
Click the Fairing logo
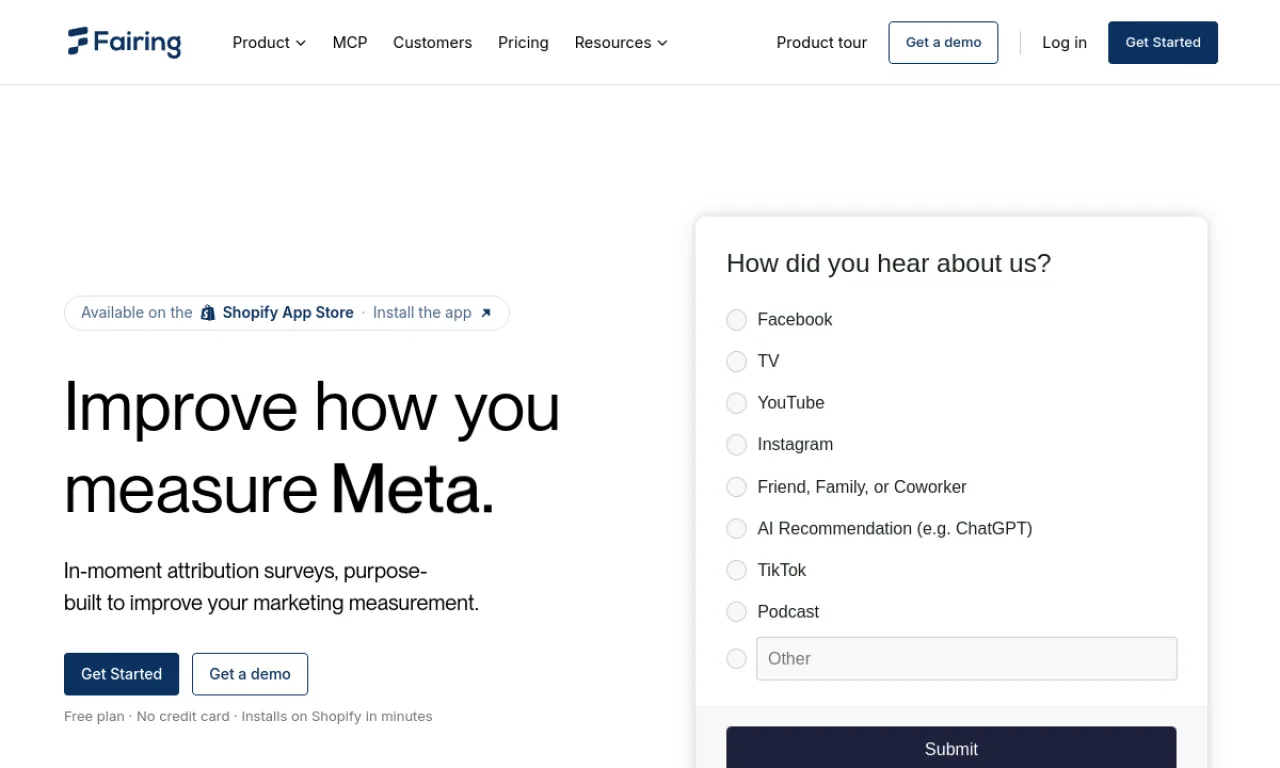coord(124,42)
